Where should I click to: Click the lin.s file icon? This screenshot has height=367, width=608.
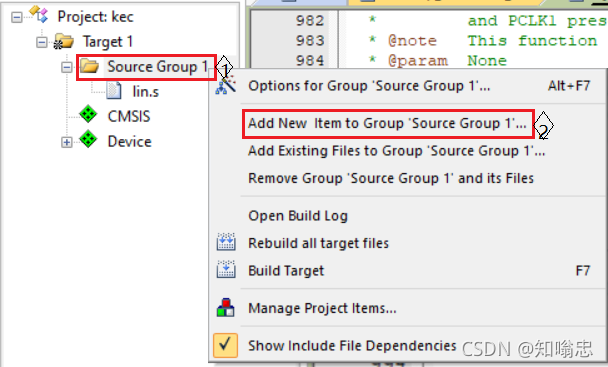114,91
